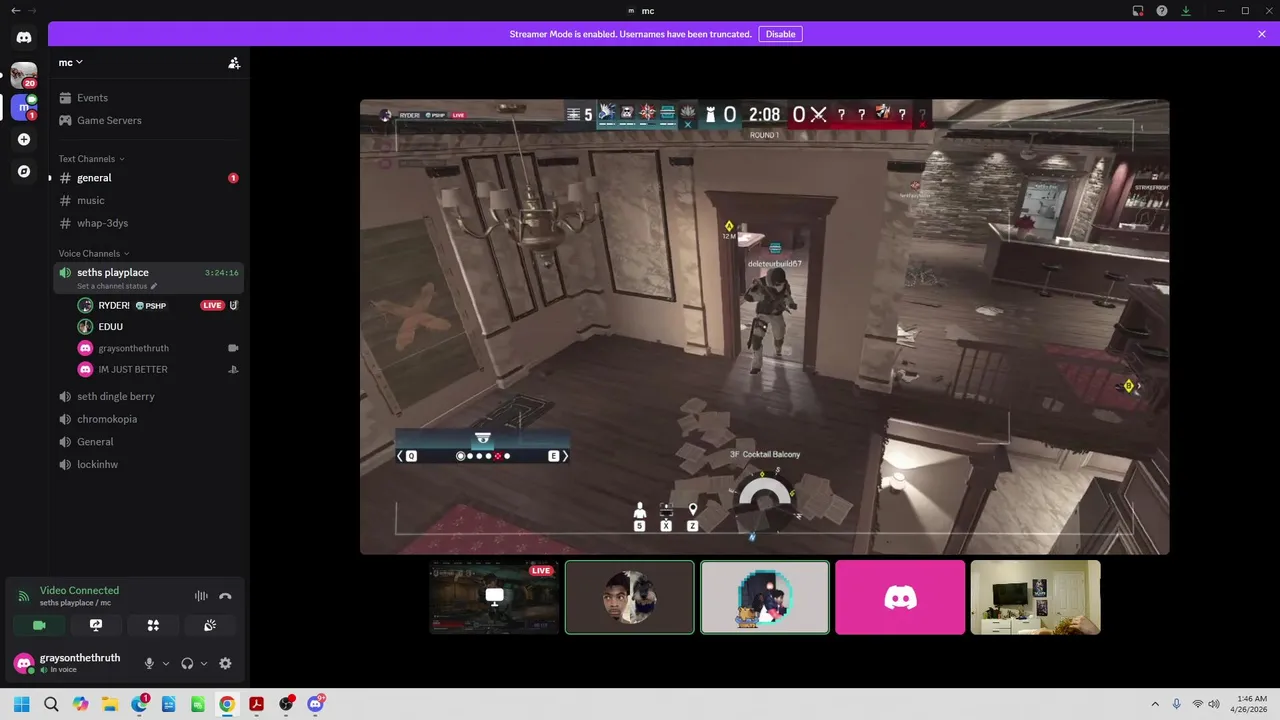The width and height of the screenshot is (1280, 720).
Task: Open the soundboard button
Action: [x=210, y=625]
